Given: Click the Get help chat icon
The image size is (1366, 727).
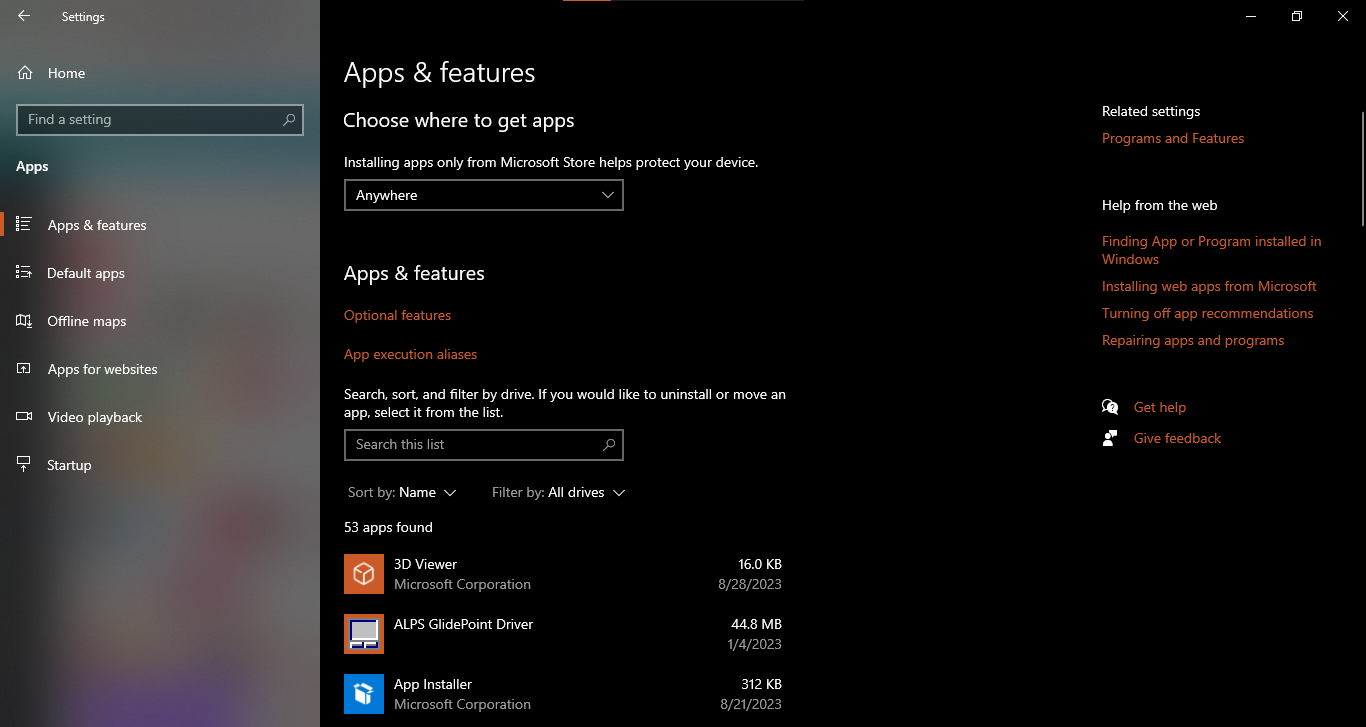Looking at the screenshot, I should pos(1110,407).
